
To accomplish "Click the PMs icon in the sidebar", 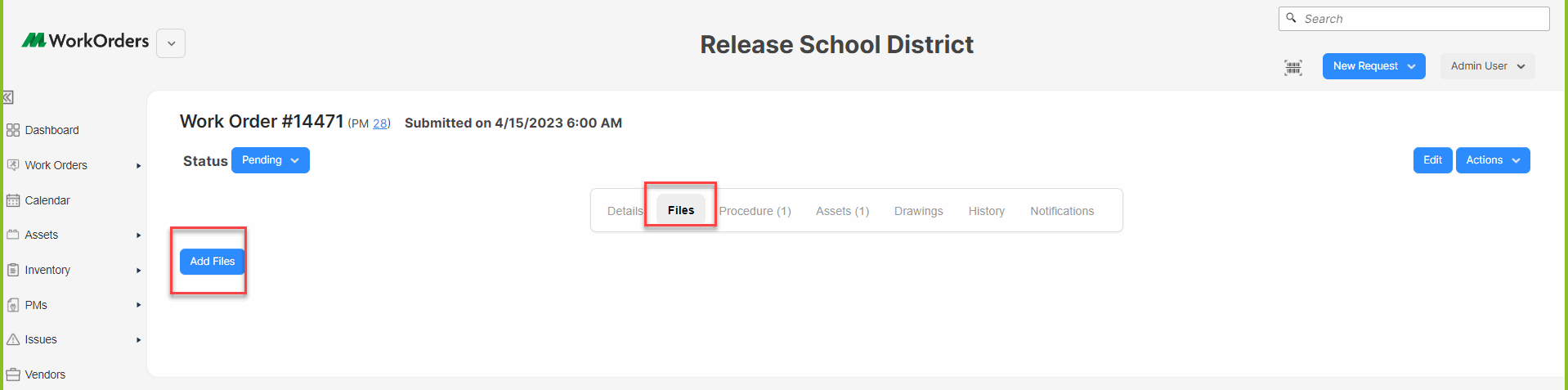I will pyautogui.click(x=13, y=305).
